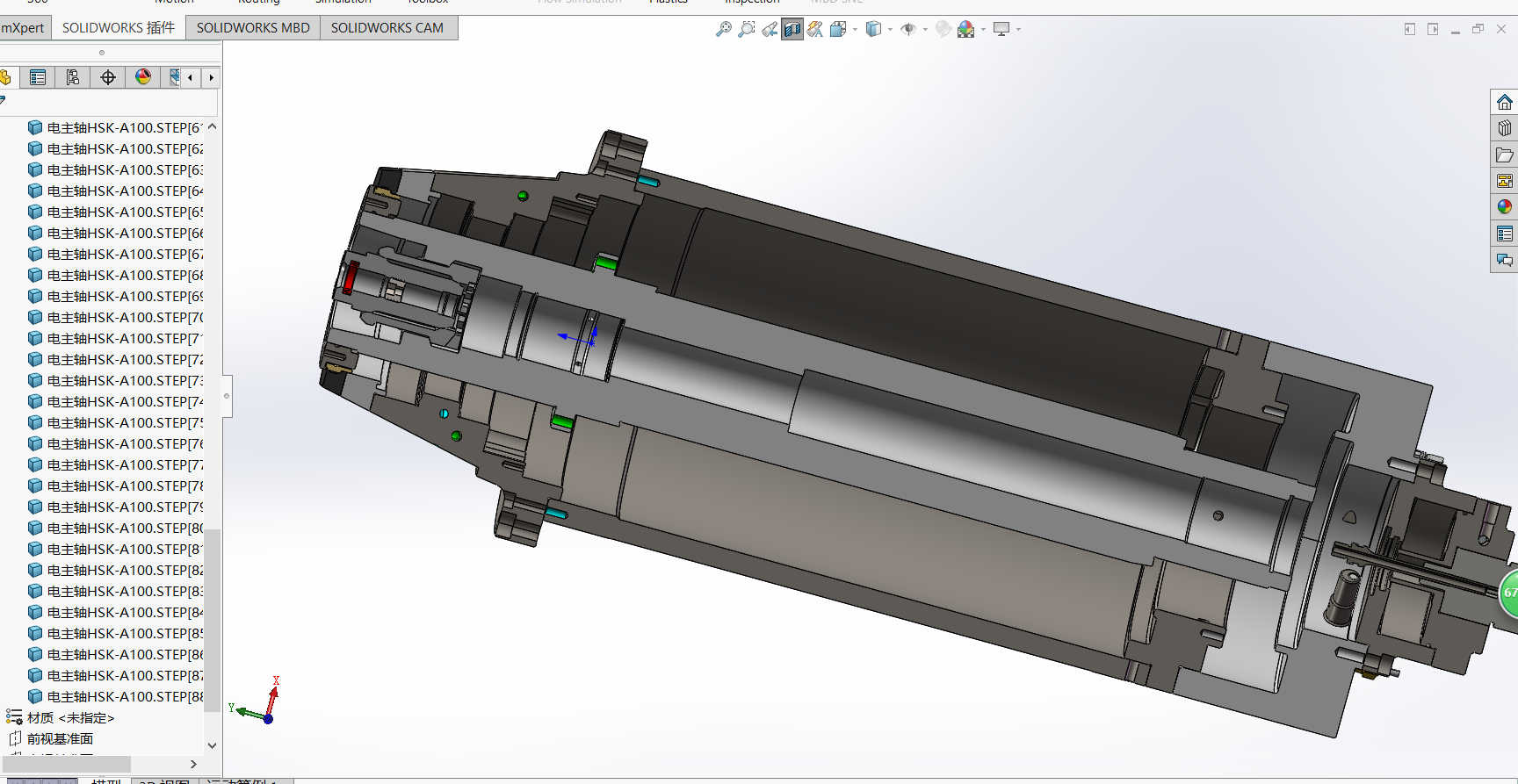Open the ConfigurationManager tab icon
This screenshot has height=784, width=1518.
click(73, 77)
